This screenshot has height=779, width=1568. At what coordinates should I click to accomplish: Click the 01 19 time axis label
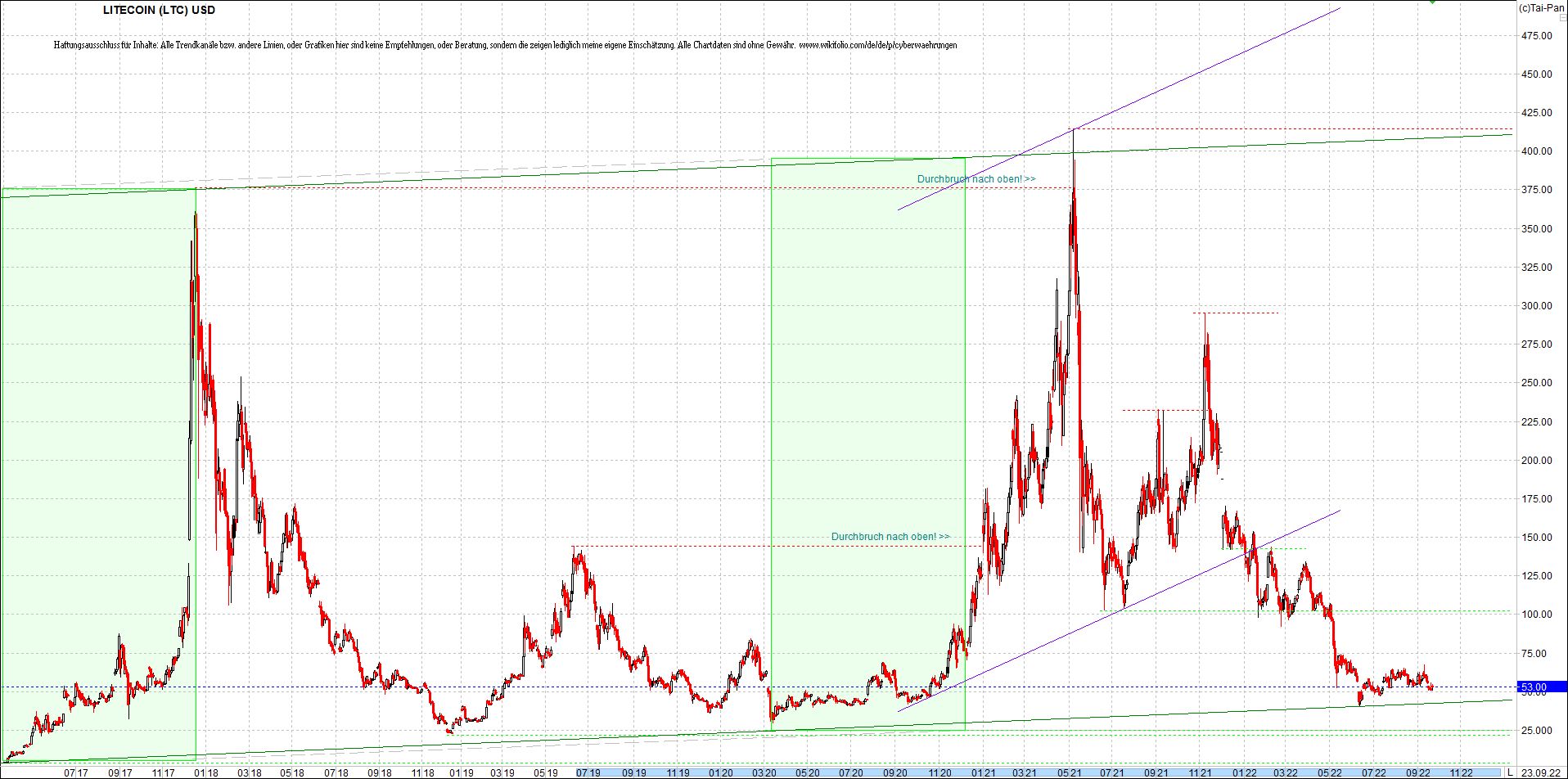(x=462, y=773)
